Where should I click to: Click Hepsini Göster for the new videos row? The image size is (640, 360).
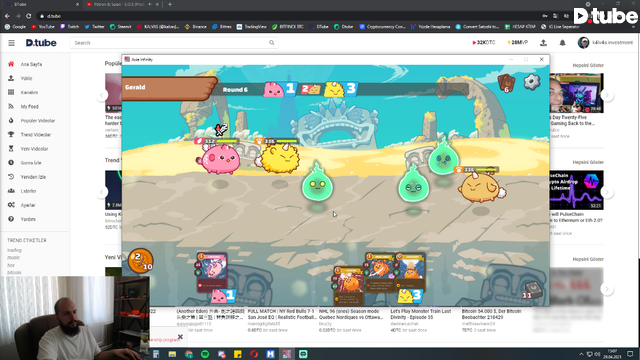588,259
